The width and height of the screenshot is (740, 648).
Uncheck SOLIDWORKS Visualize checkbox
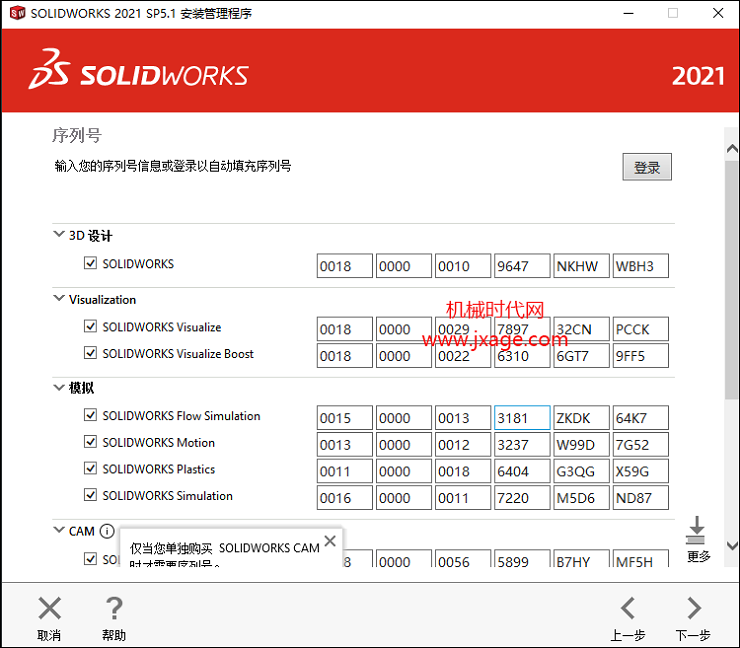[x=90, y=326]
